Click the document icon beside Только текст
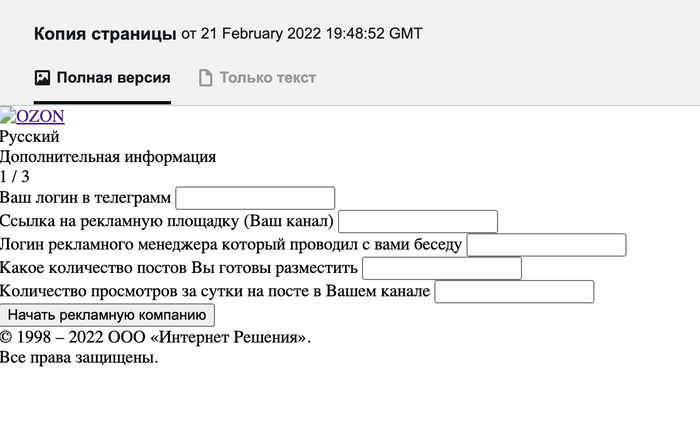The image size is (700, 423). (206, 78)
